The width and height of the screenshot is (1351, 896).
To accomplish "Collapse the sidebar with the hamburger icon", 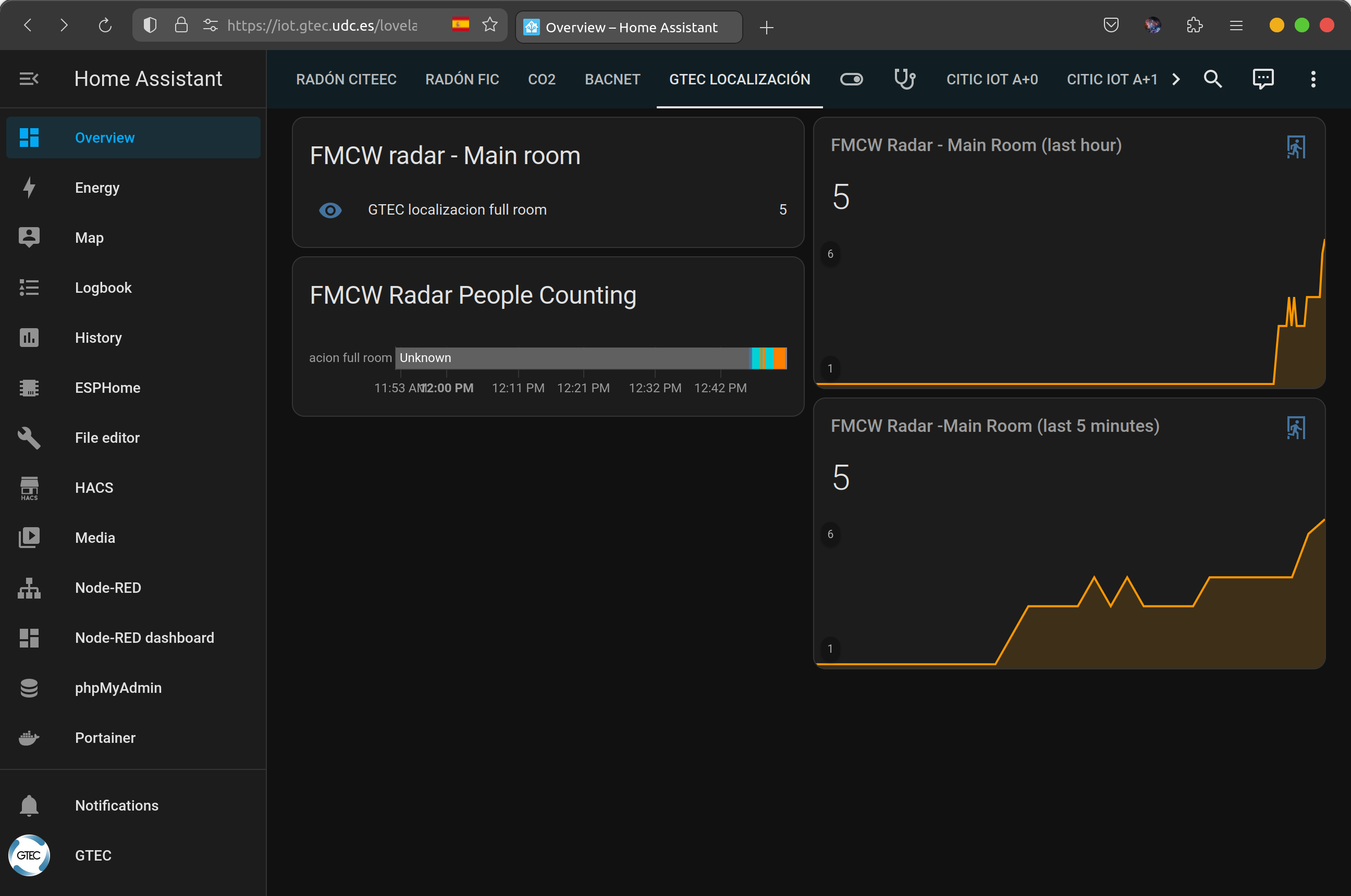I will click(x=29, y=79).
